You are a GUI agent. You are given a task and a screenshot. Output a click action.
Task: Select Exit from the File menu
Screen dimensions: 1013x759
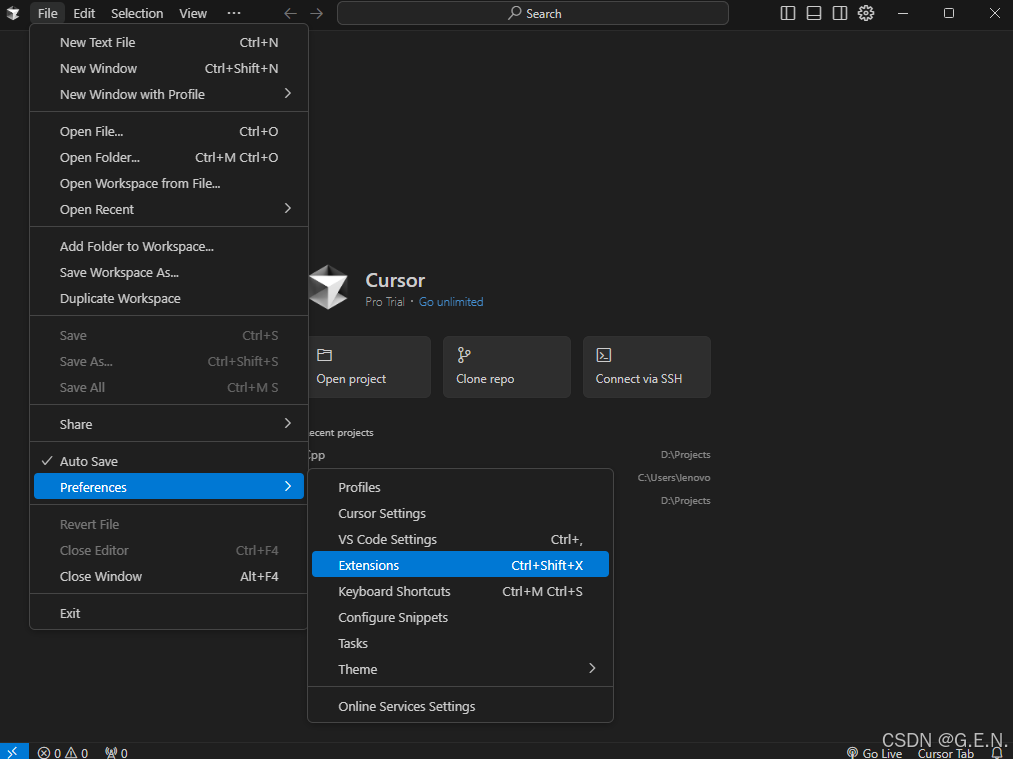(169, 614)
